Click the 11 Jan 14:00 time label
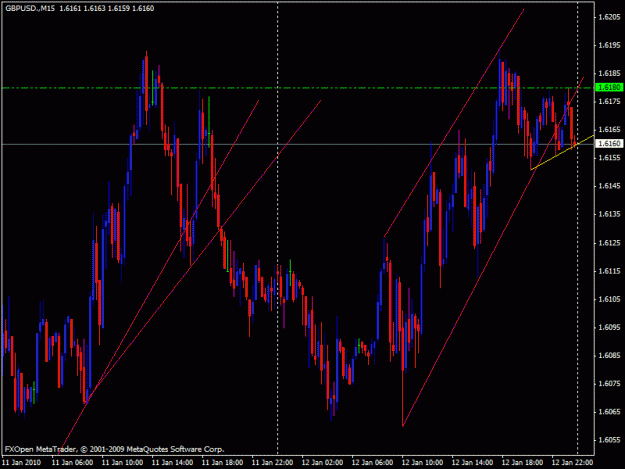 pyautogui.click(x=173, y=463)
